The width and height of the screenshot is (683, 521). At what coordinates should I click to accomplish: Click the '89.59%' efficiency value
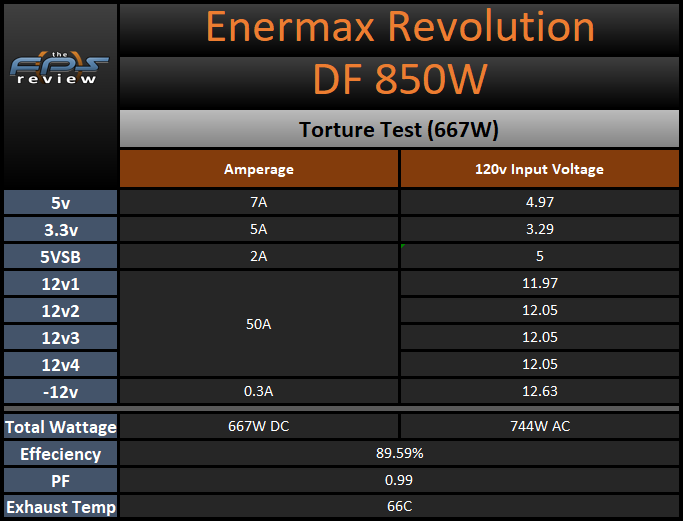tap(399, 453)
